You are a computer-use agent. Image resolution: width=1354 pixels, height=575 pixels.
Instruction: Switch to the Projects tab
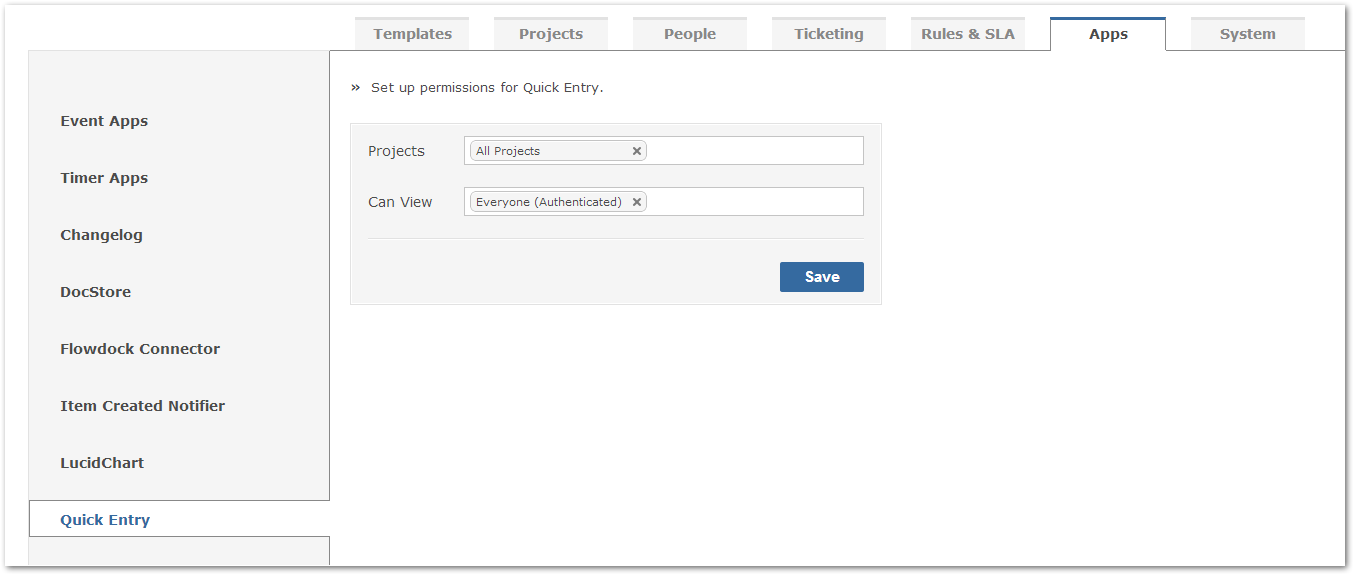[551, 34]
